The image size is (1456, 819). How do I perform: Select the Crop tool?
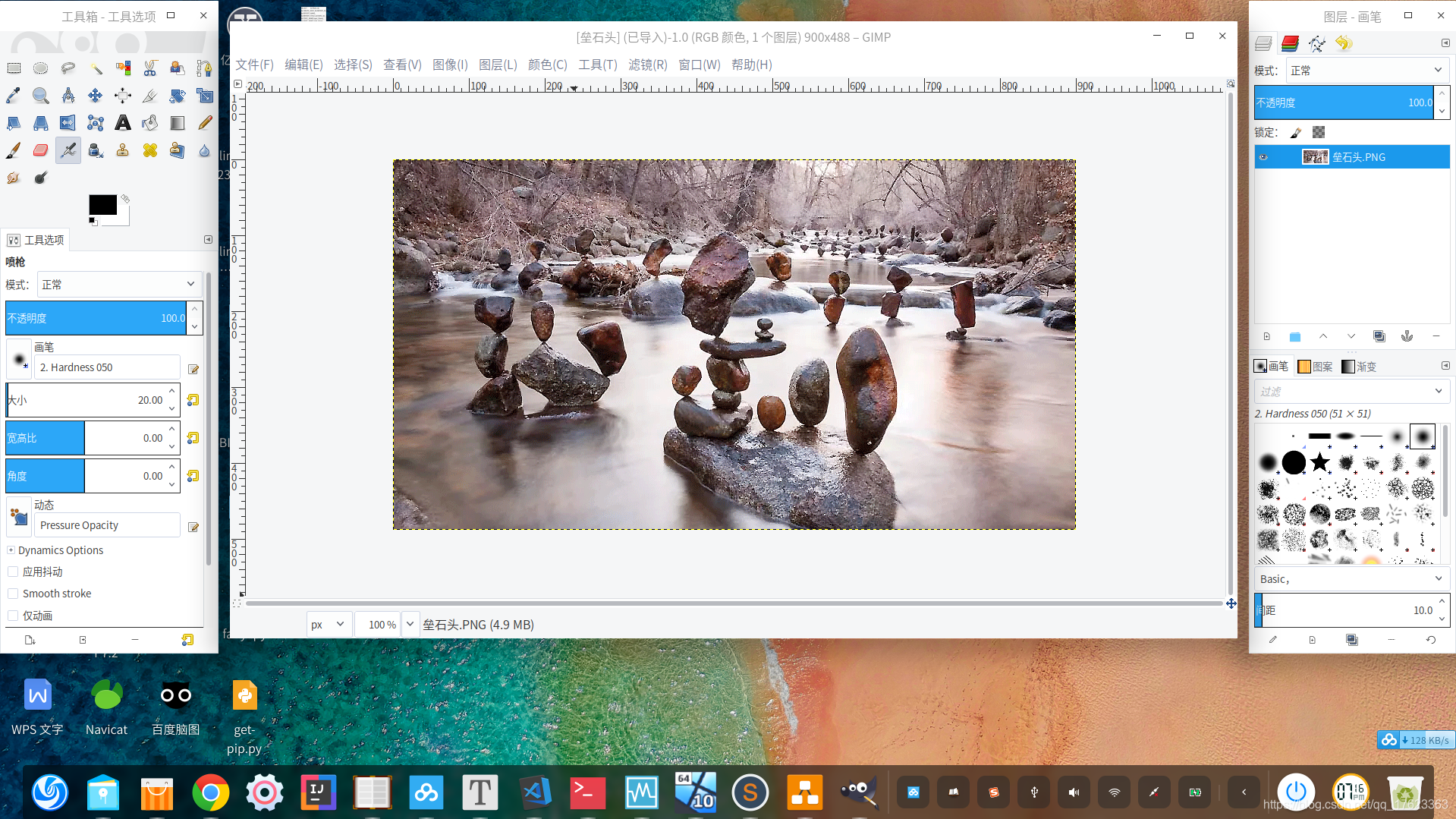tap(150, 96)
